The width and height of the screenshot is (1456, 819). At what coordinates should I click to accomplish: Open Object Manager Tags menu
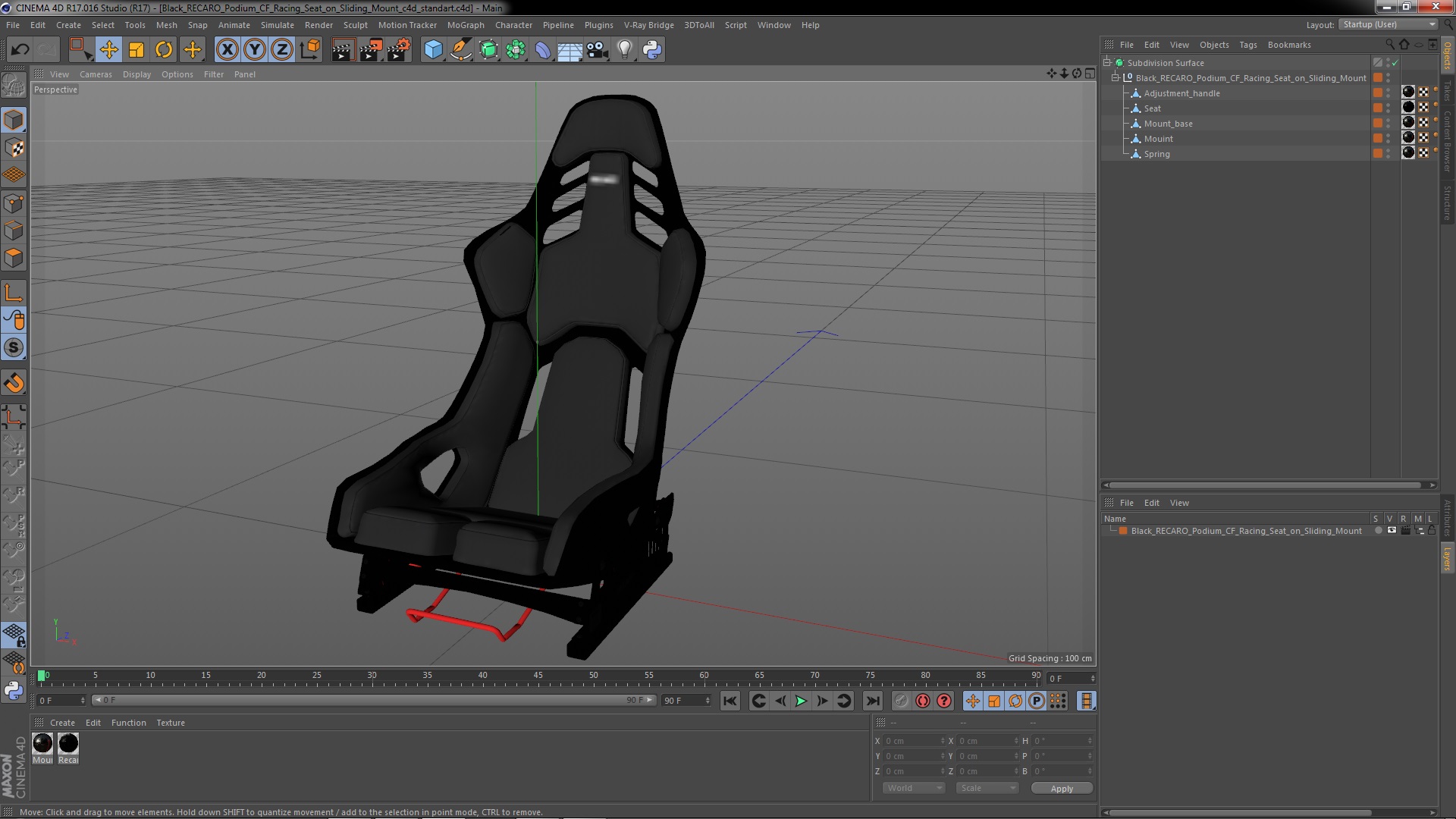(x=1248, y=45)
